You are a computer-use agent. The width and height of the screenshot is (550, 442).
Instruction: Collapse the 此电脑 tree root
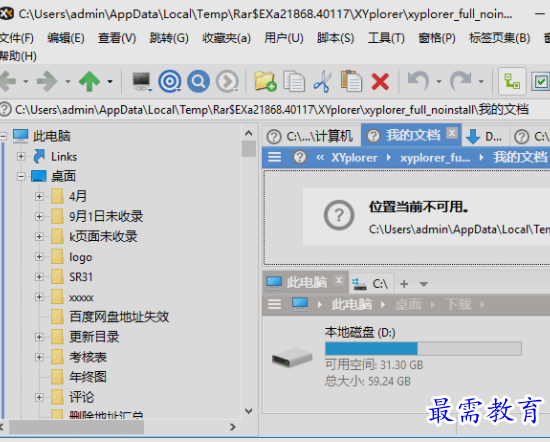point(3,136)
